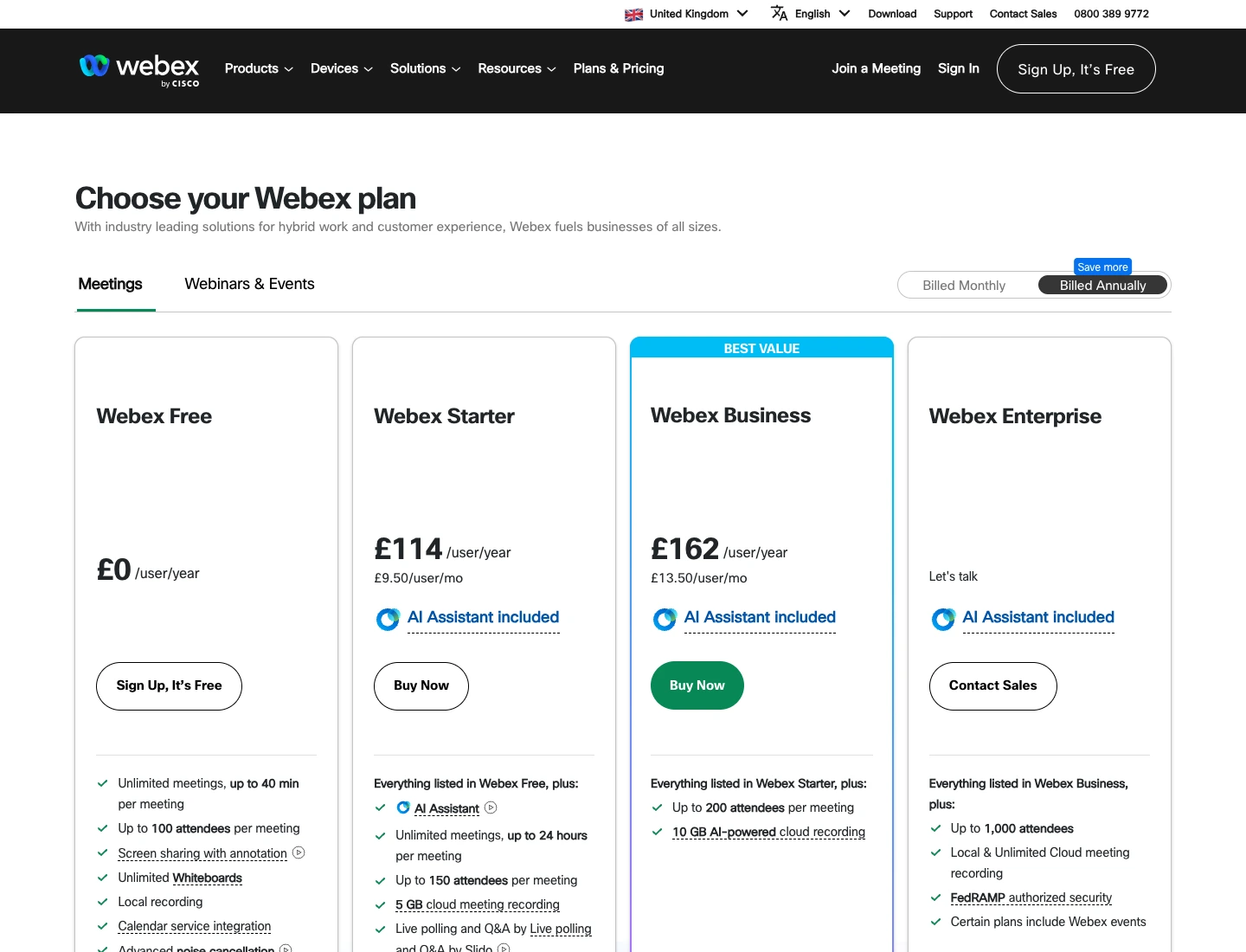Click 10 GB AI-powered cloud recording link

click(768, 832)
